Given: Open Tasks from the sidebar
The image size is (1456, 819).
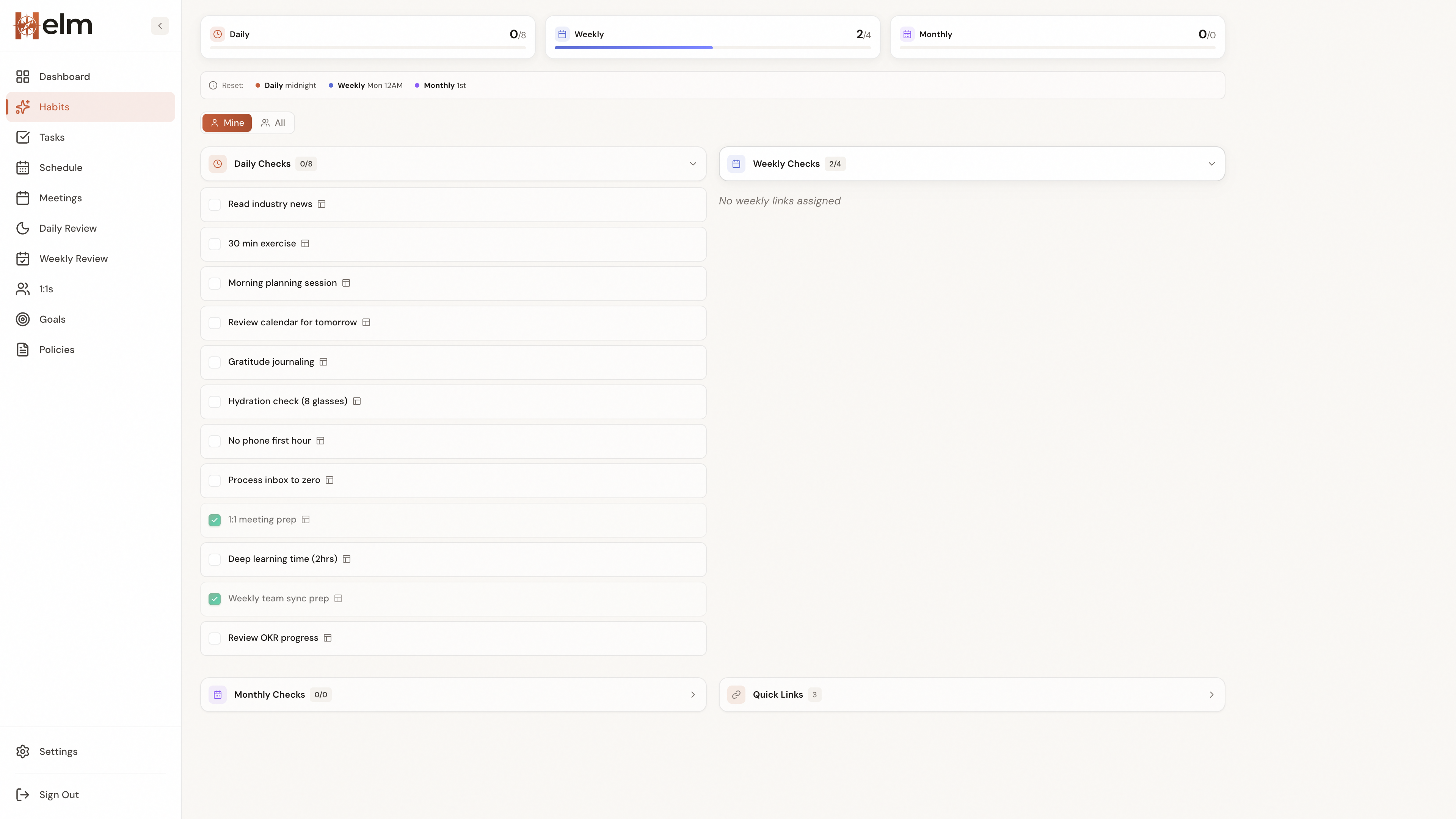Looking at the screenshot, I should pos(52,137).
